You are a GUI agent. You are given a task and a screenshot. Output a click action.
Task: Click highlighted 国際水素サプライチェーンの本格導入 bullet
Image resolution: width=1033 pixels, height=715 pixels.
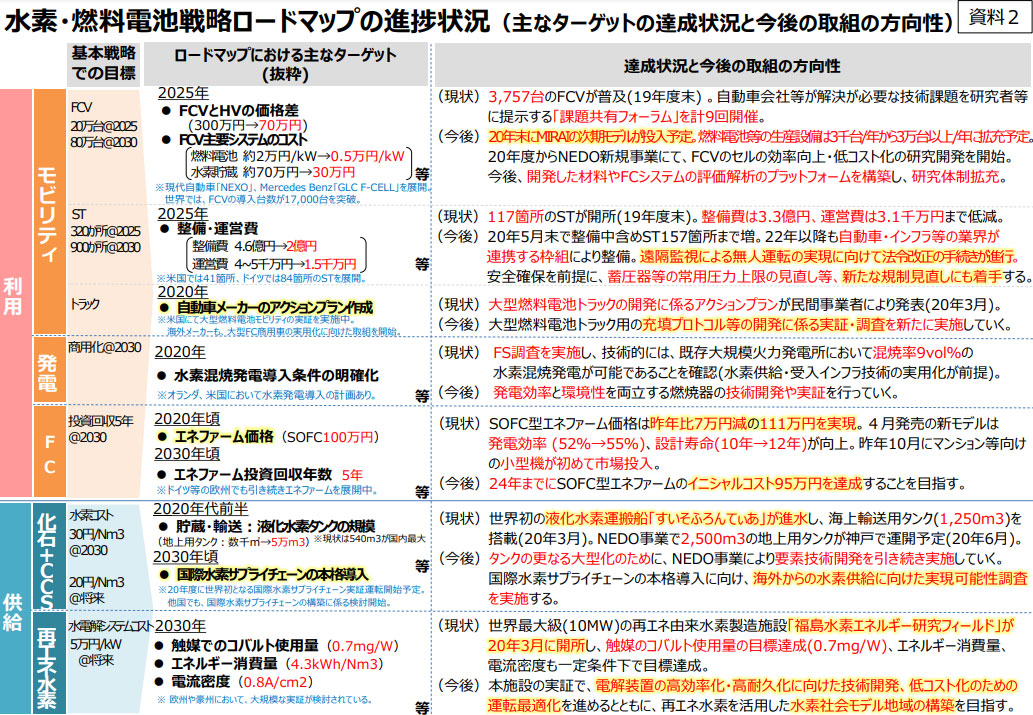click(264, 574)
